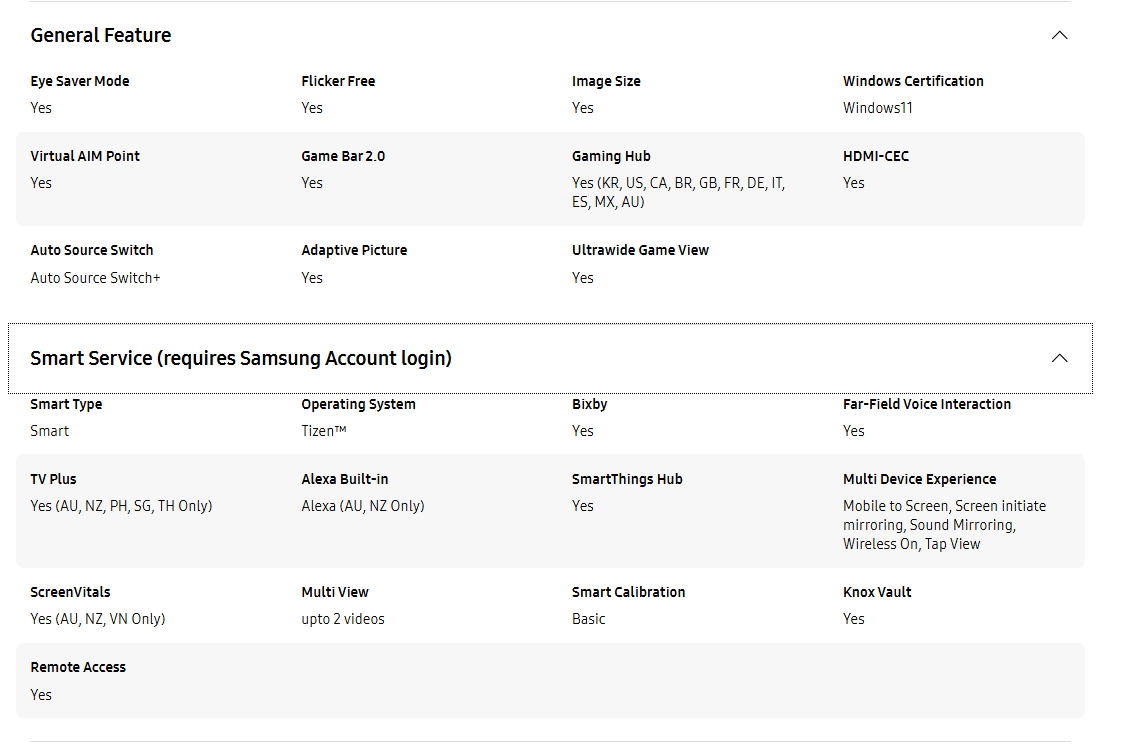This screenshot has height=744, width=1128.
Task: Select the Auto Source Switch+ value
Action: [95, 278]
